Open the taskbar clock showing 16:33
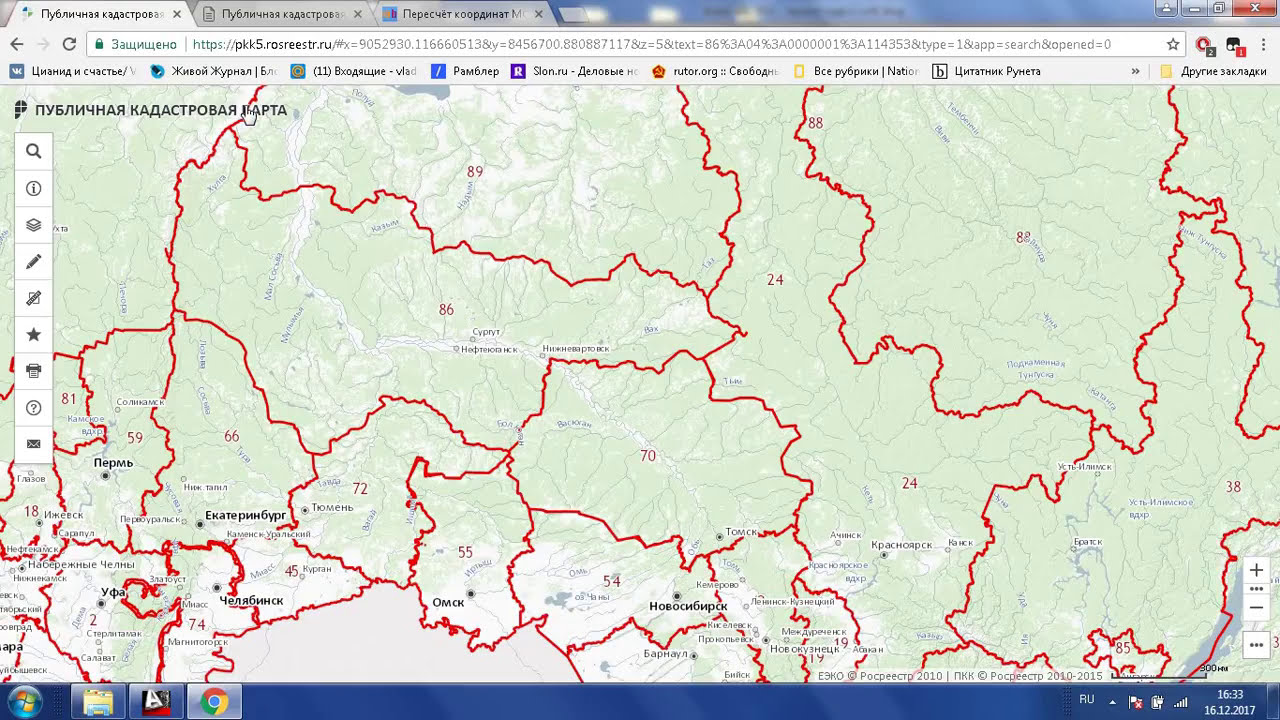The width and height of the screenshot is (1280, 720). 1230,702
